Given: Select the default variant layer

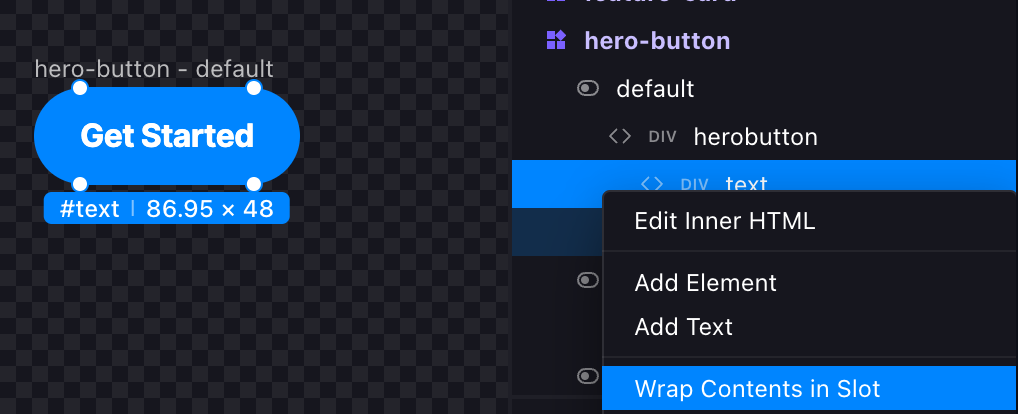Looking at the screenshot, I should coord(655,89).
